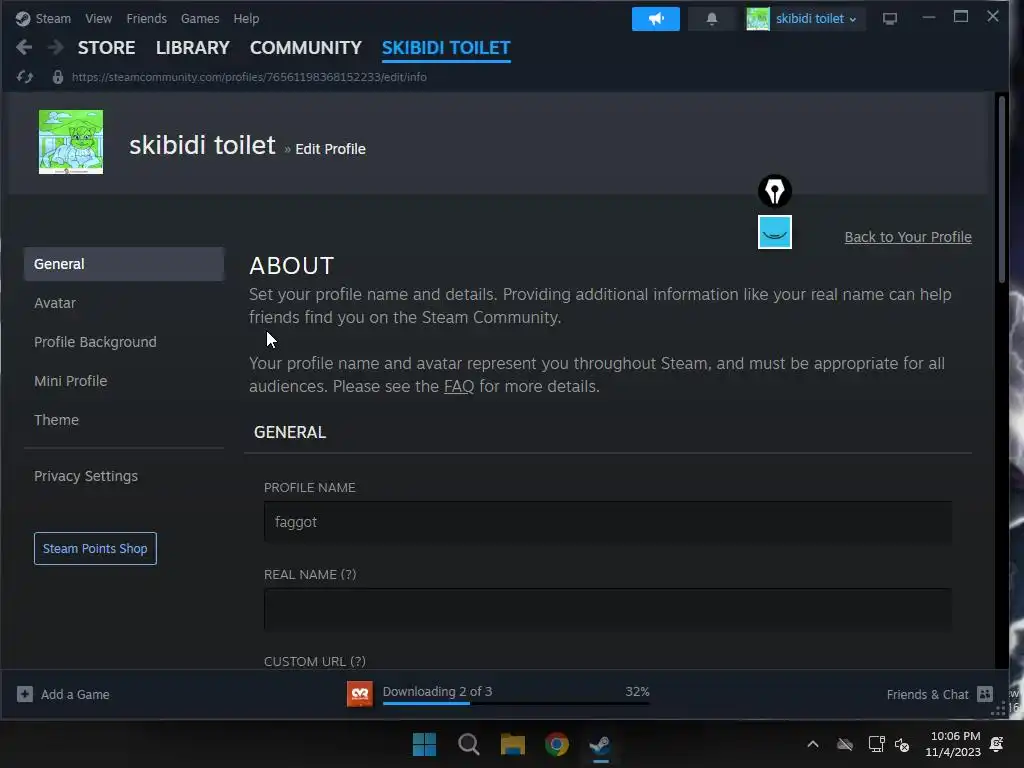Viewport: 1024px width, 768px height.
Task: Open the View menu
Action: [x=98, y=18]
